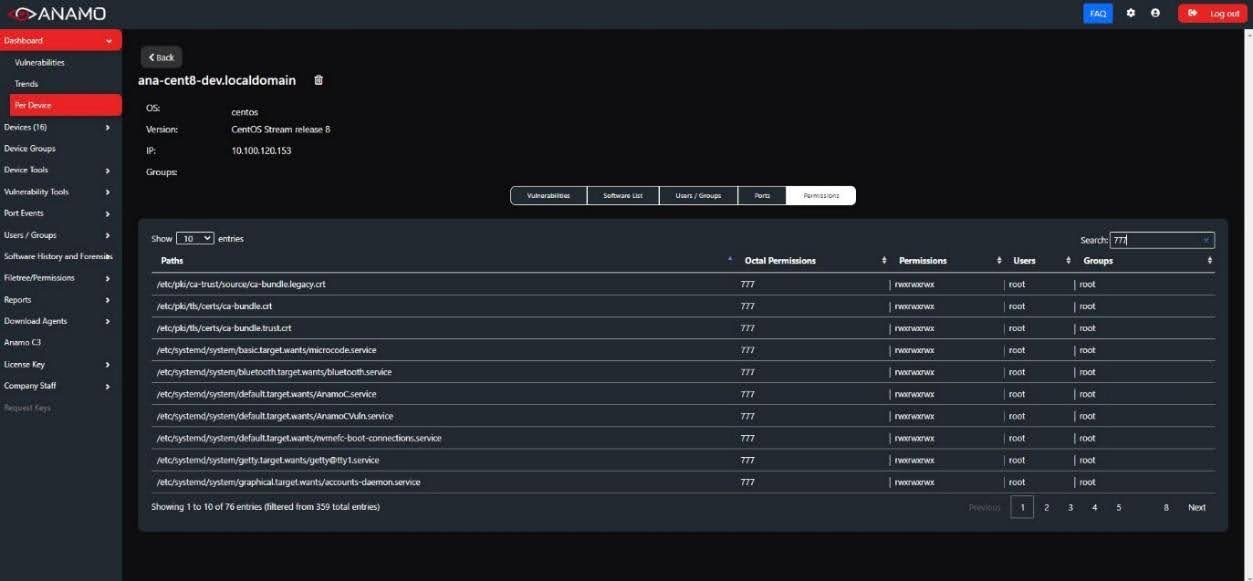Screen dimensions: 1253x581
Task: Clear the search field with X icon
Action: (1206, 240)
